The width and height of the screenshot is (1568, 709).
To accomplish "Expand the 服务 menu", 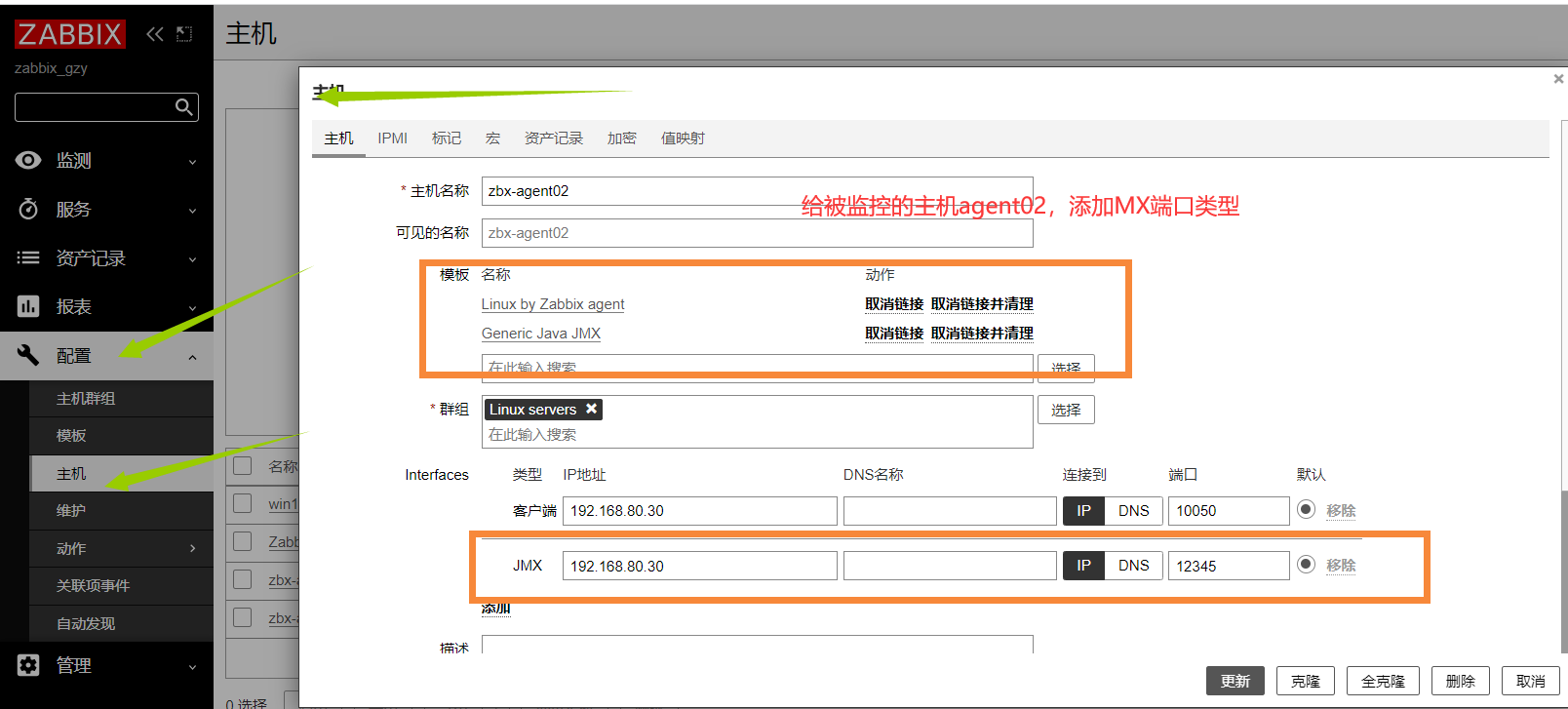I will pos(192,211).
